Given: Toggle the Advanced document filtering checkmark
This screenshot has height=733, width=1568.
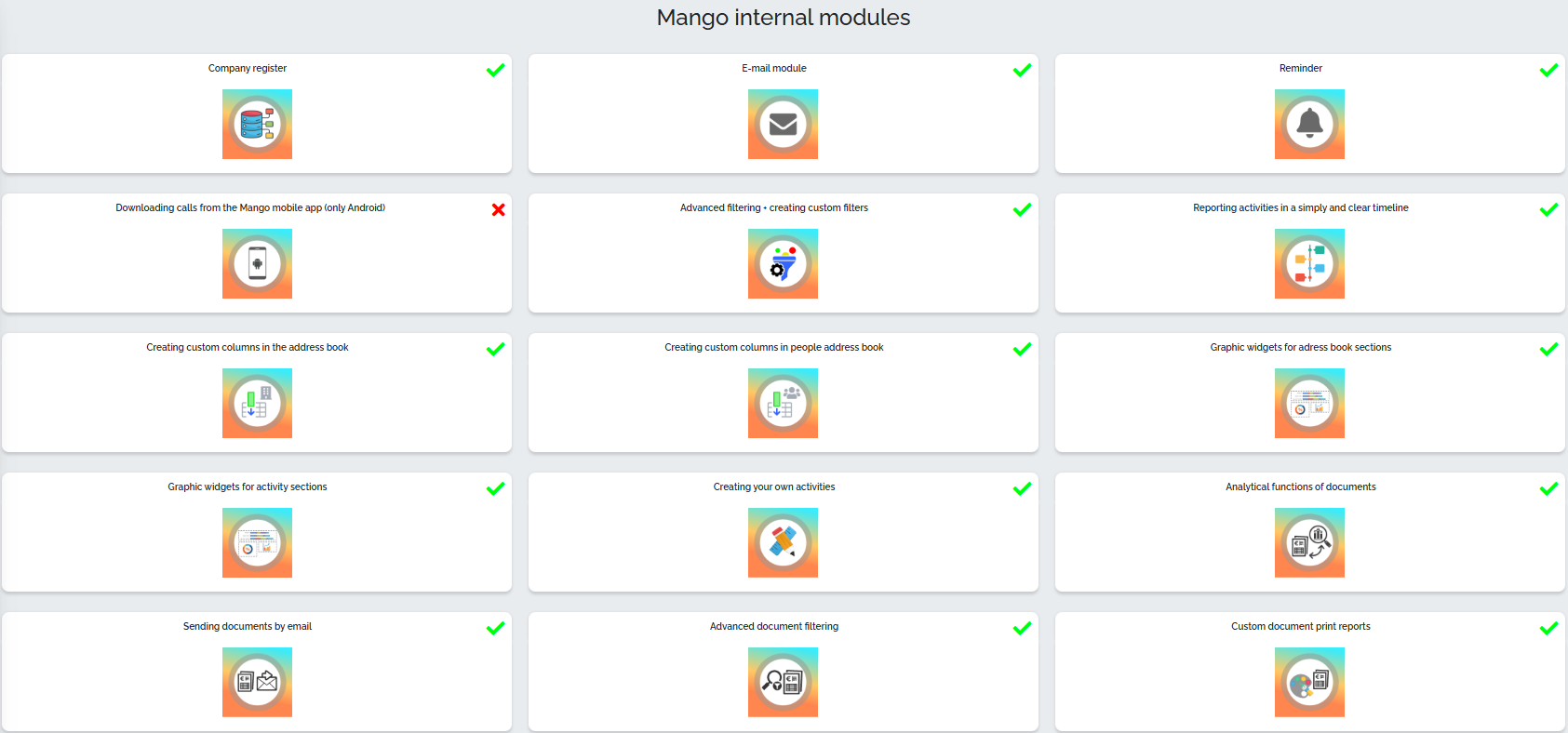Looking at the screenshot, I should [x=1022, y=628].
